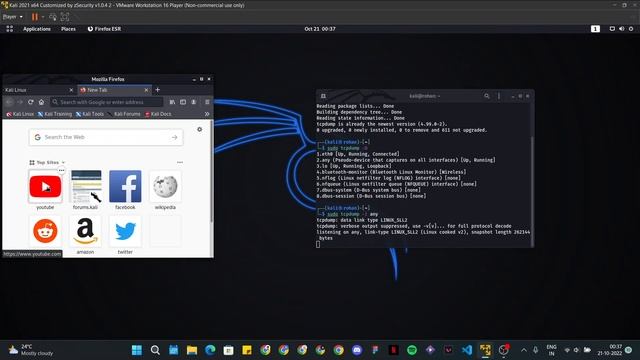Open youtube tile options ellipsis
Viewport: 640px width, 360px height.
click(61, 170)
